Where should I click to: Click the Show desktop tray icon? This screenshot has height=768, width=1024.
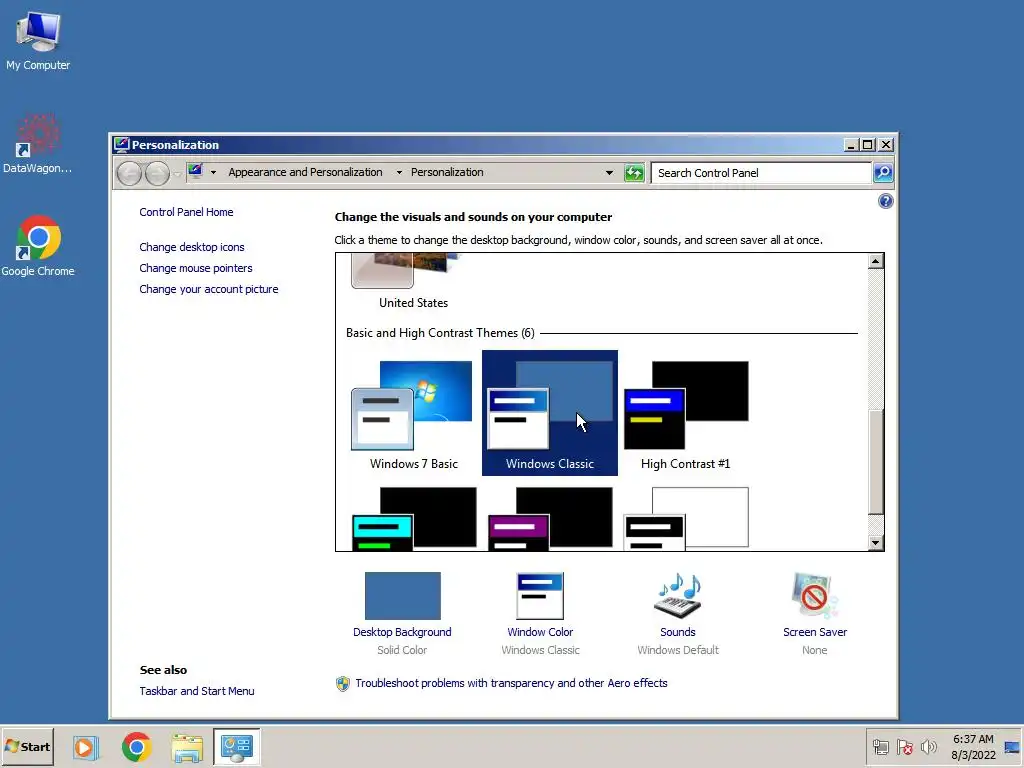(x=1012, y=747)
